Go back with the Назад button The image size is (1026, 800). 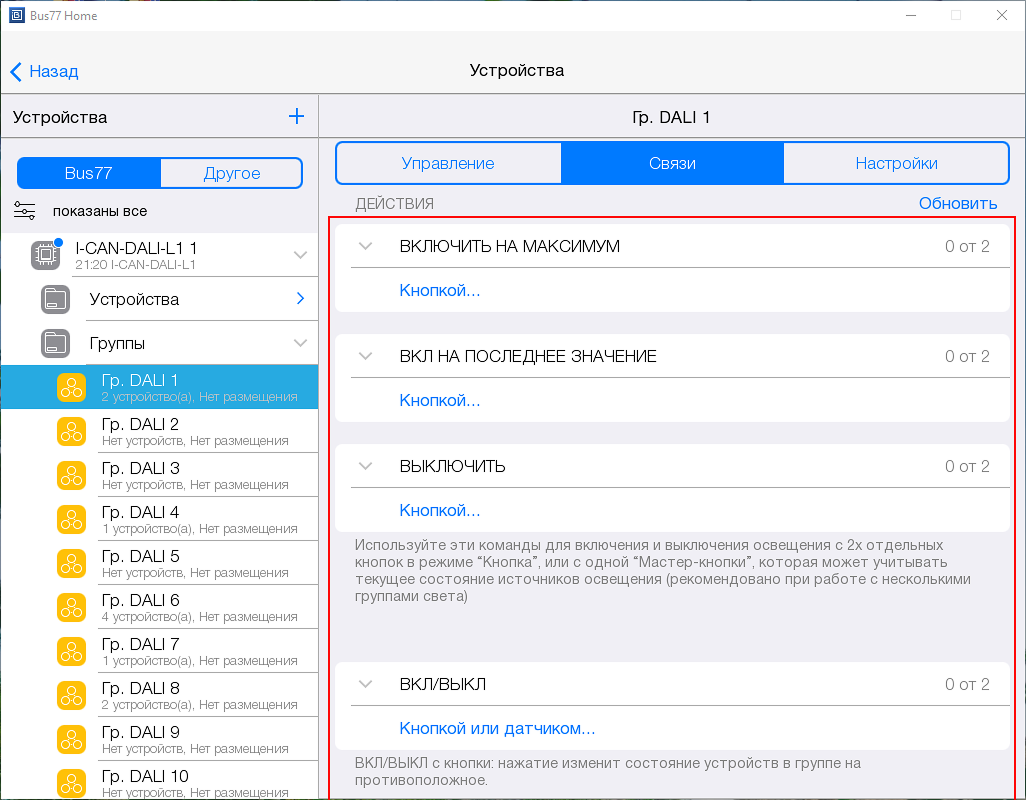(44, 71)
